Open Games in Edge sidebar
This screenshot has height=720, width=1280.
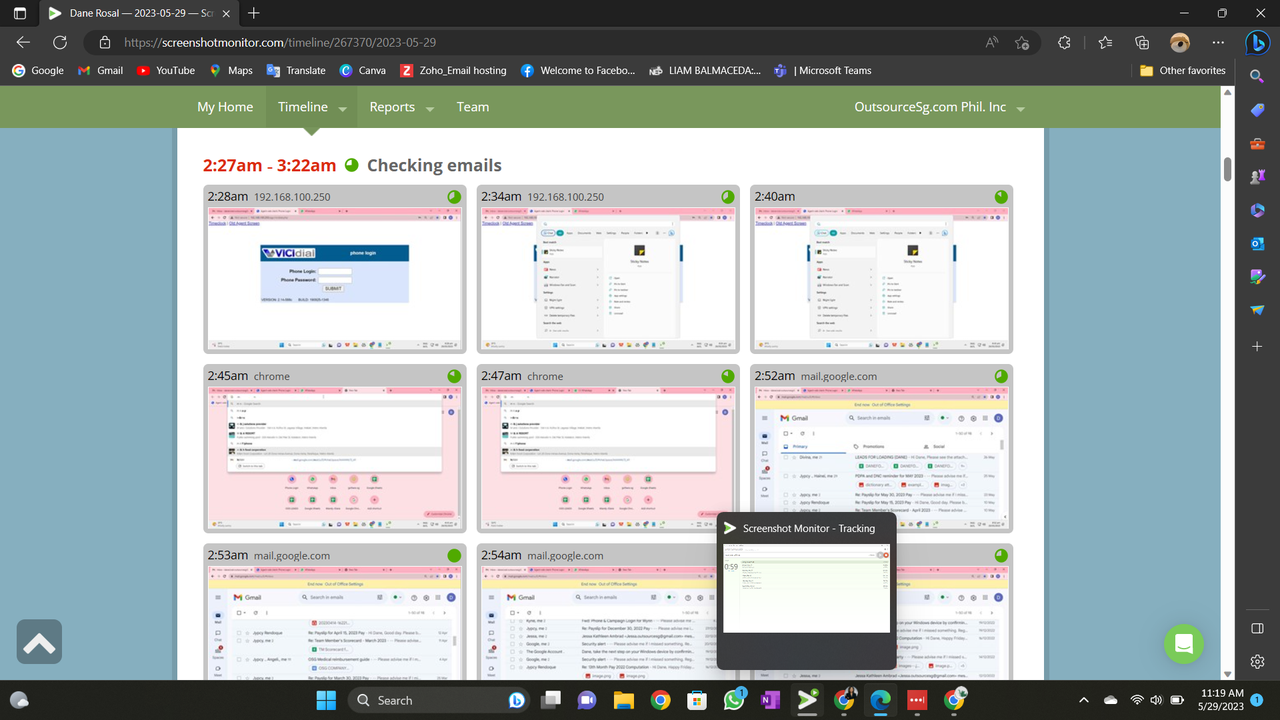point(1258,176)
